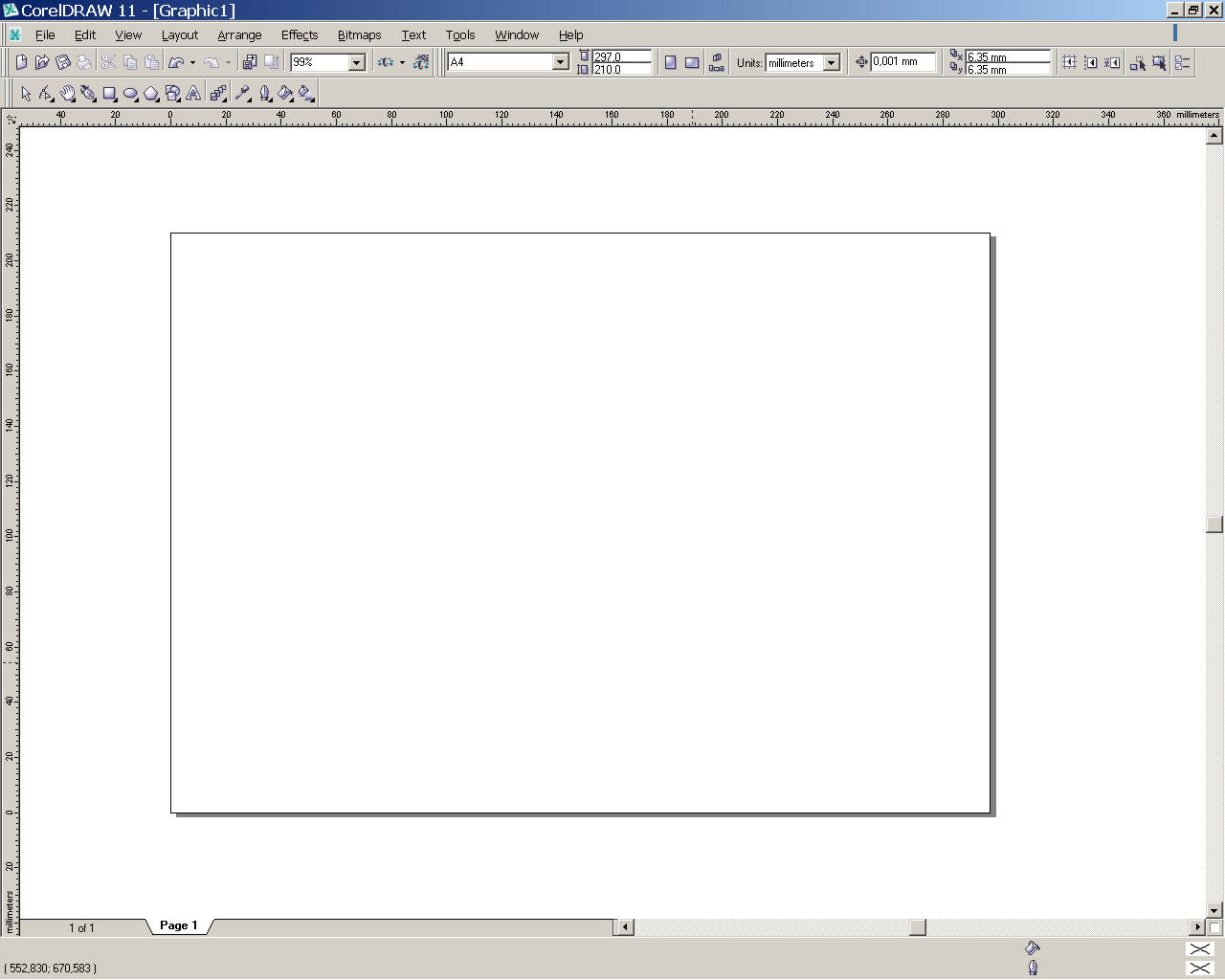
Task: Click the nudge offset 0,001 mm field
Action: tap(902, 61)
